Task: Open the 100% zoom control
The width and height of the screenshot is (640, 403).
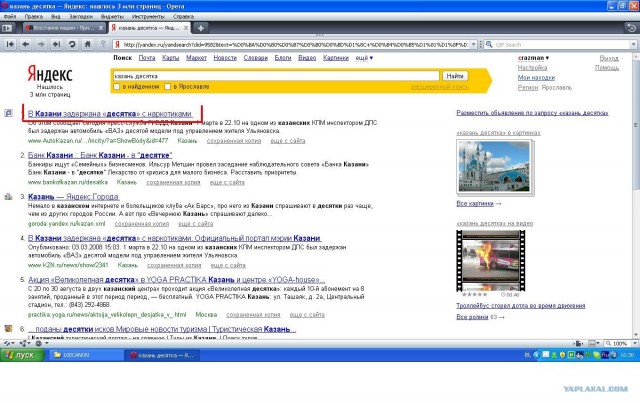Action: (x=620, y=343)
